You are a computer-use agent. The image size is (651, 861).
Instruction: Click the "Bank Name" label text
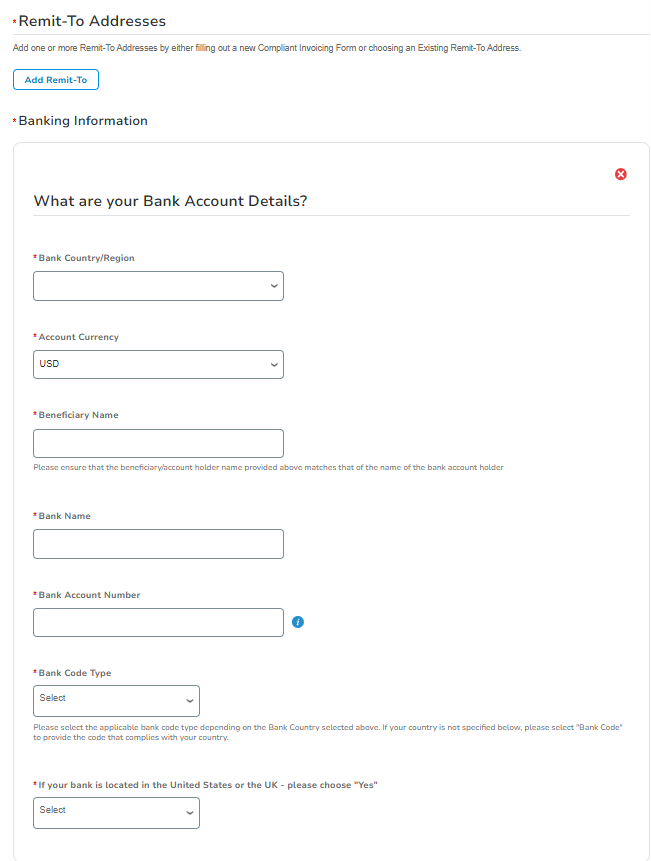64,516
